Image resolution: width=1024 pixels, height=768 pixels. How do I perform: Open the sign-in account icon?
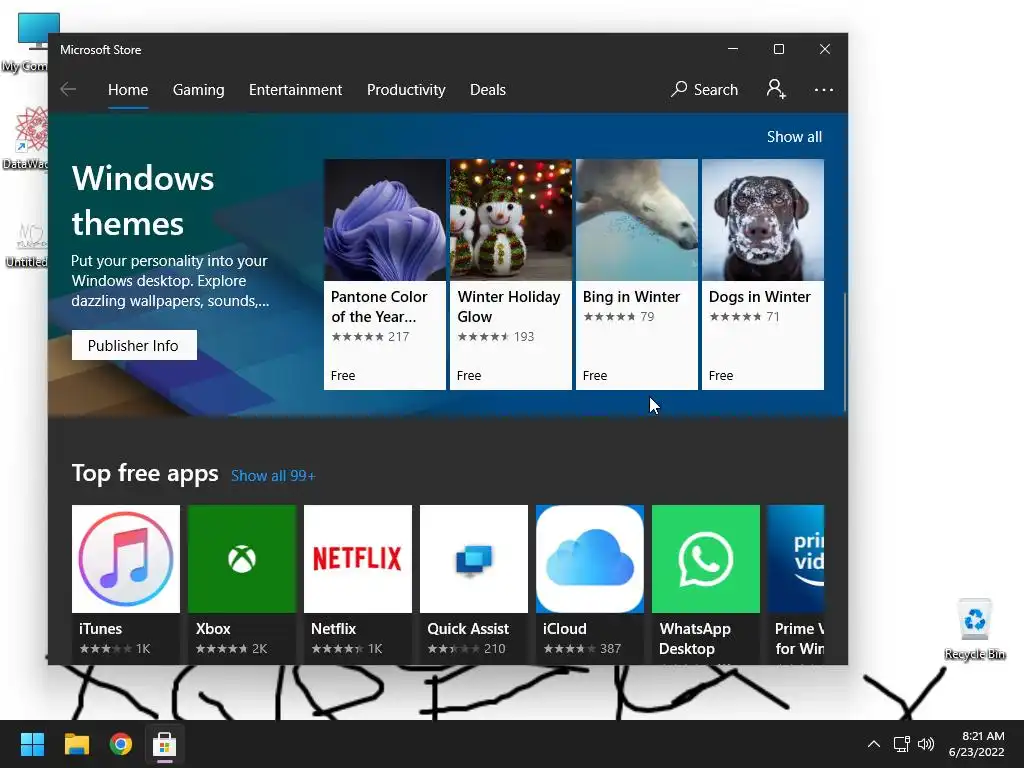pos(776,89)
